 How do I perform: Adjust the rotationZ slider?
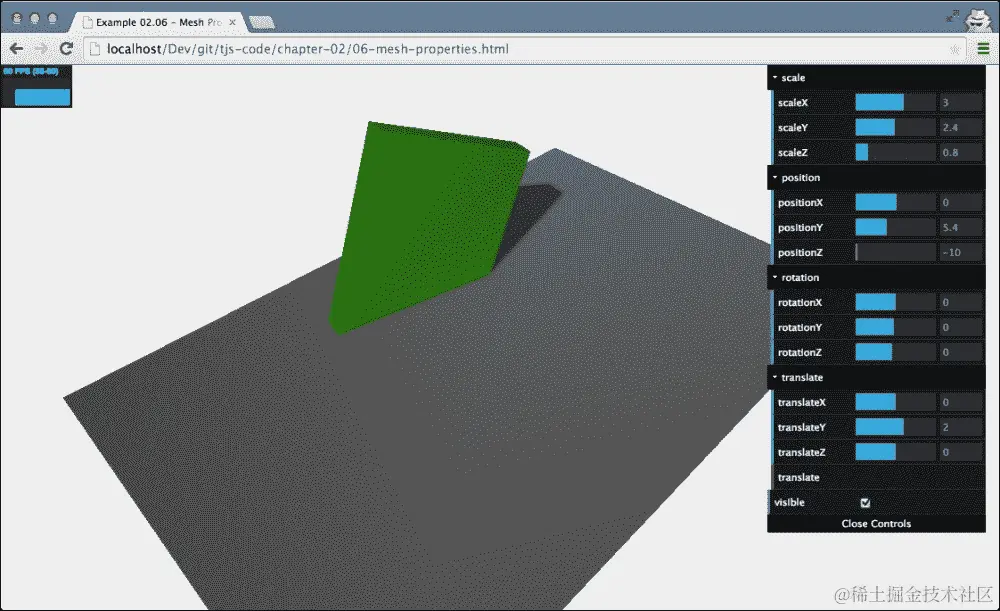click(x=895, y=352)
